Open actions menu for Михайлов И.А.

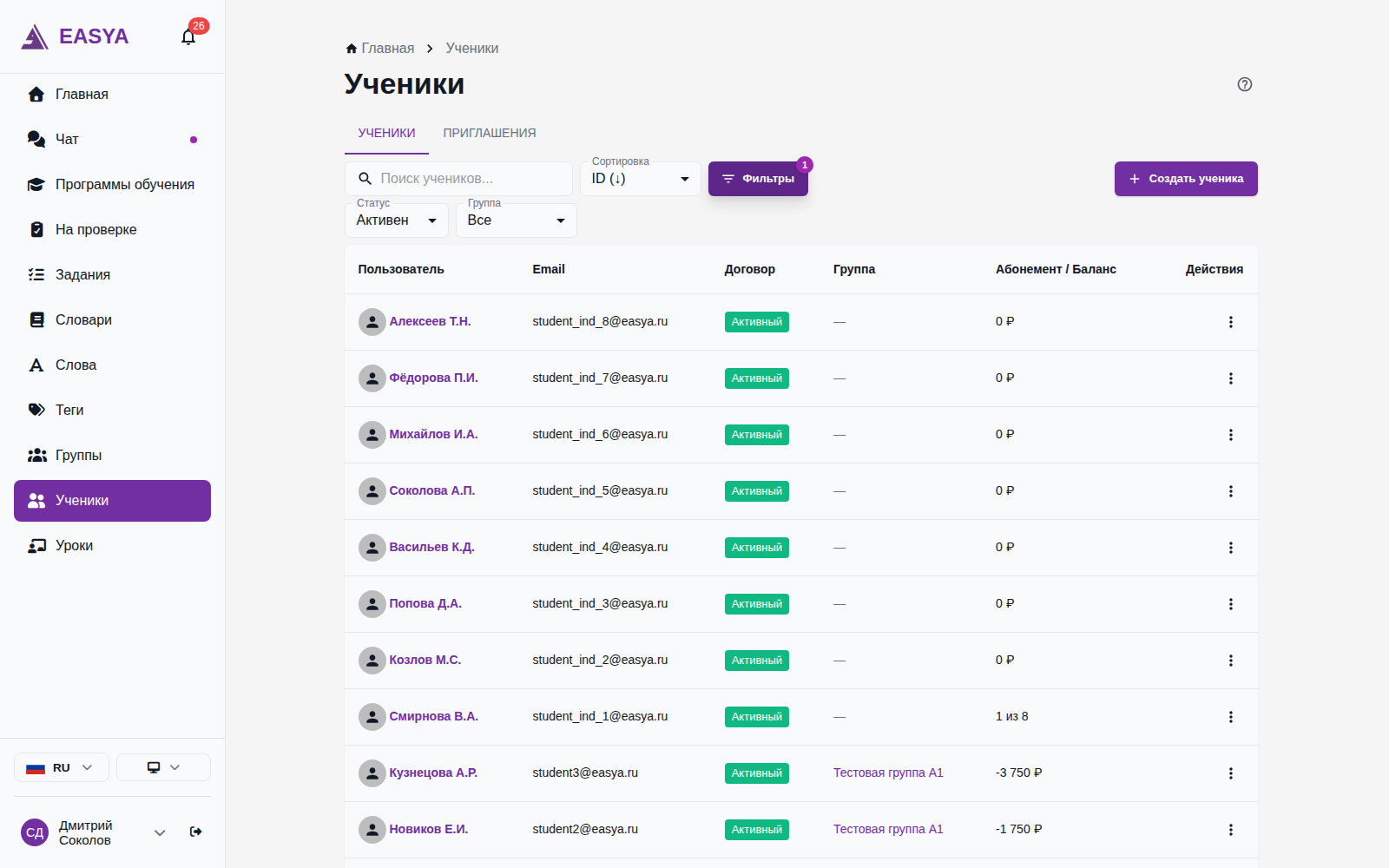[x=1230, y=435]
